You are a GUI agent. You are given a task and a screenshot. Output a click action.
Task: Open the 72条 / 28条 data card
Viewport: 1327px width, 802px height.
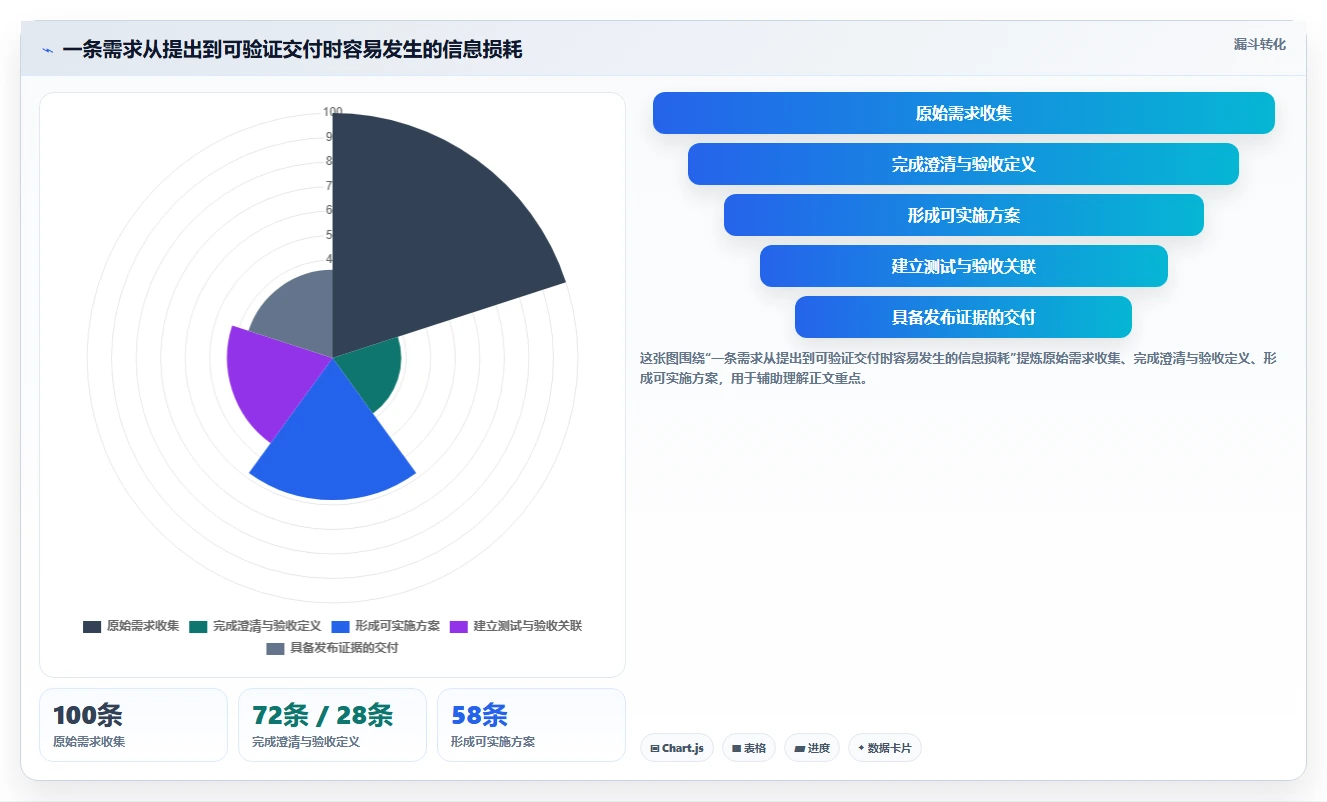pyautogui.click(x=332, y=725)
